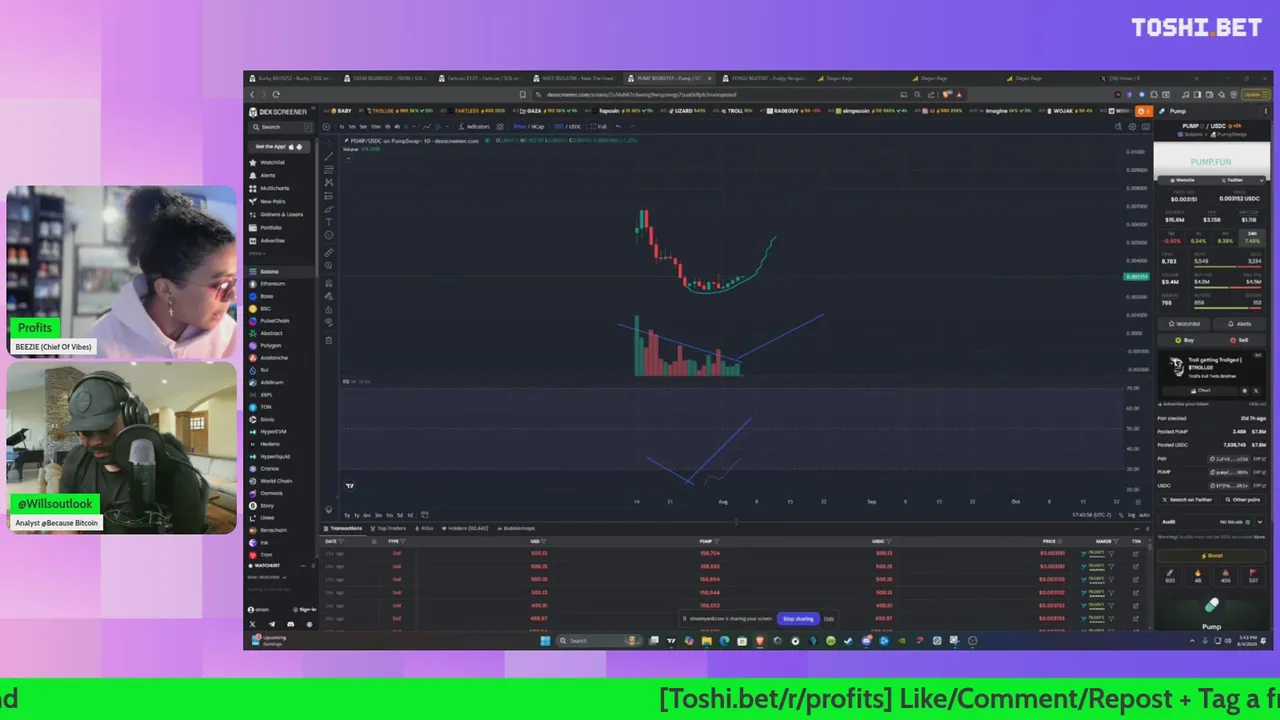The height and width of the screenshot is (720, 1280).
Task: Select the 15m timeframe
Action: click(x=376, y=127)
